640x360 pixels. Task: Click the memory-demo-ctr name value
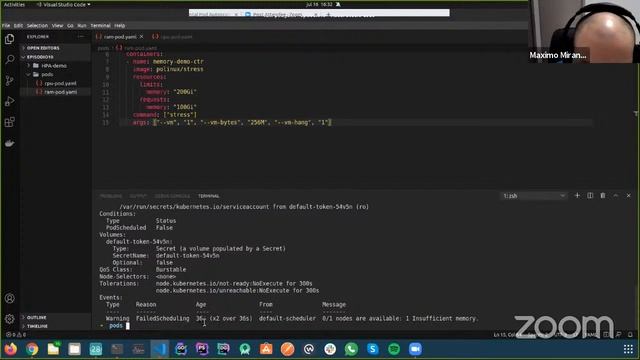pyautogui.click(x=178, y=62)
